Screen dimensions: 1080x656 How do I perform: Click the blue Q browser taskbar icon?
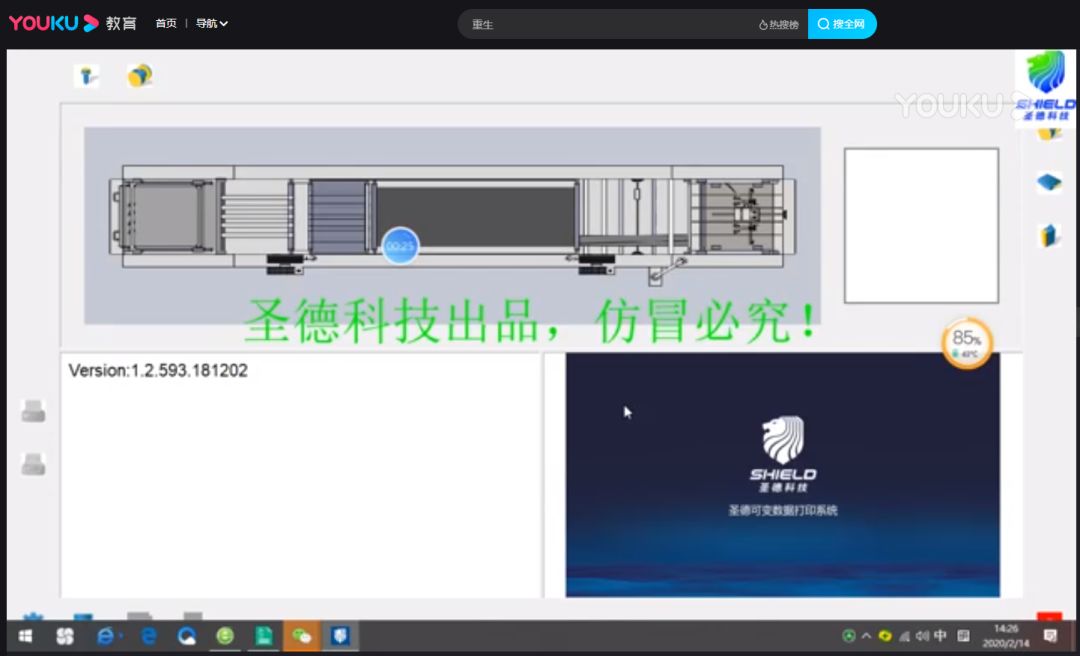(187, 636)
